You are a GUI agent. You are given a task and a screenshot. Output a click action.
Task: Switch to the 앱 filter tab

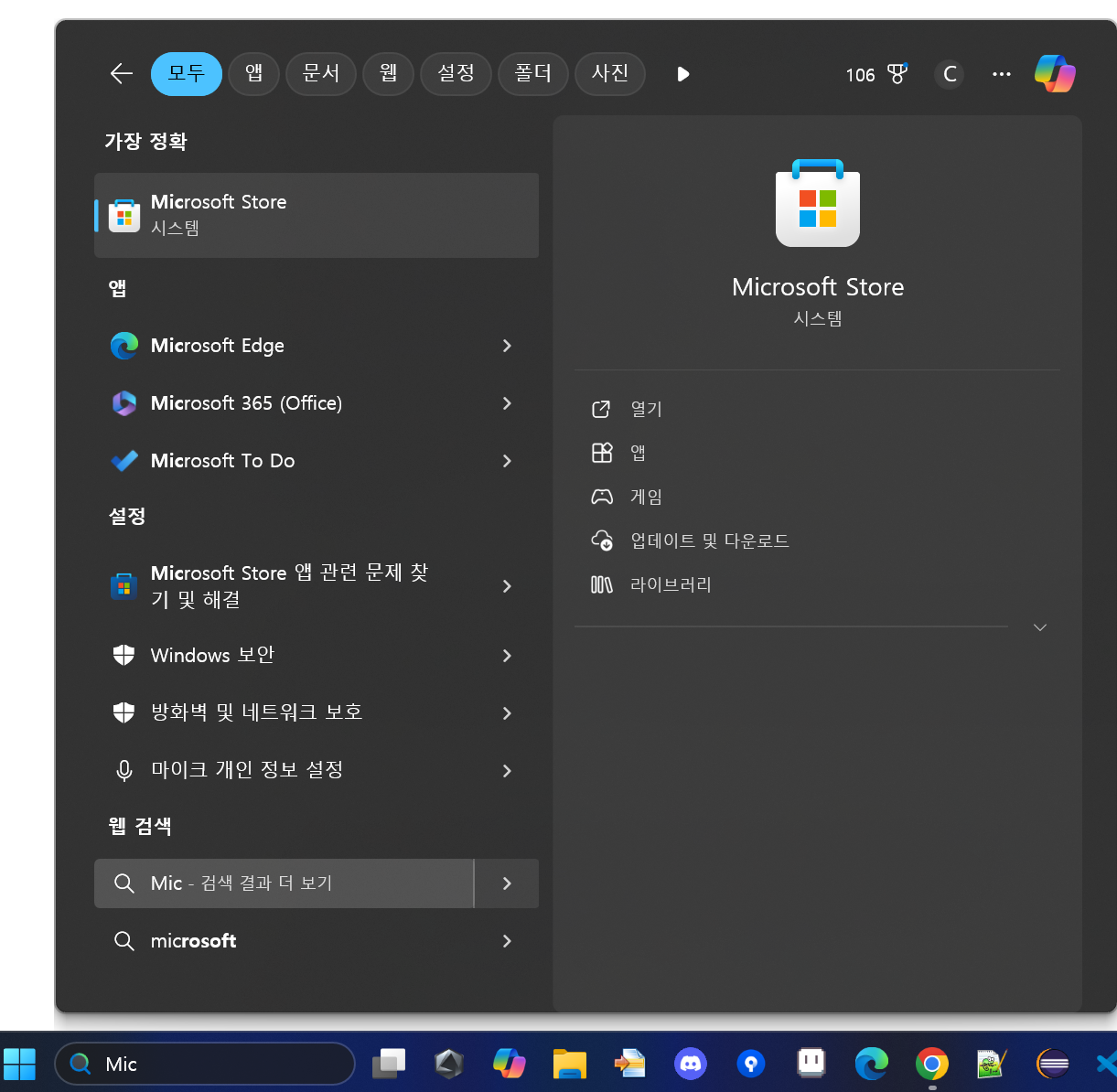point(254,74)
